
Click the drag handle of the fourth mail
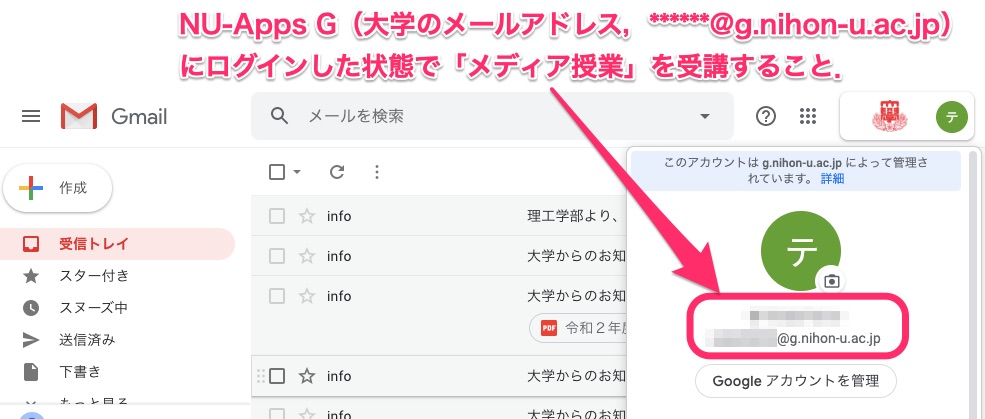pyautogui.click(x=261, y=376)
